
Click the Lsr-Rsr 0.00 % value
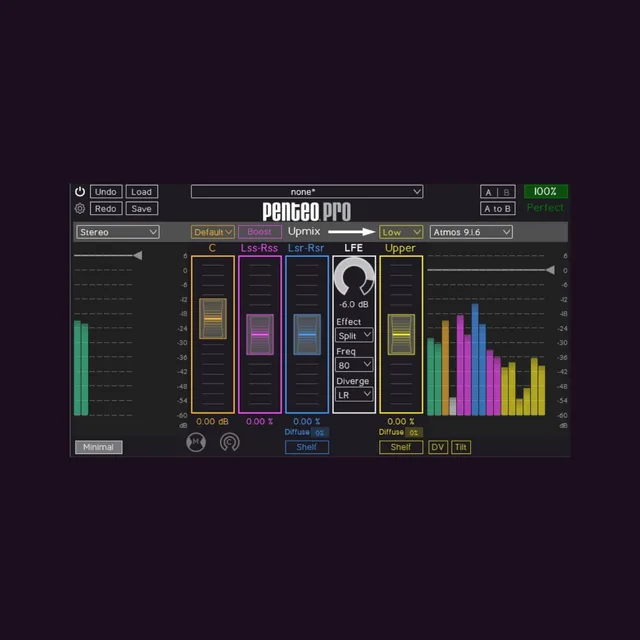307,421
